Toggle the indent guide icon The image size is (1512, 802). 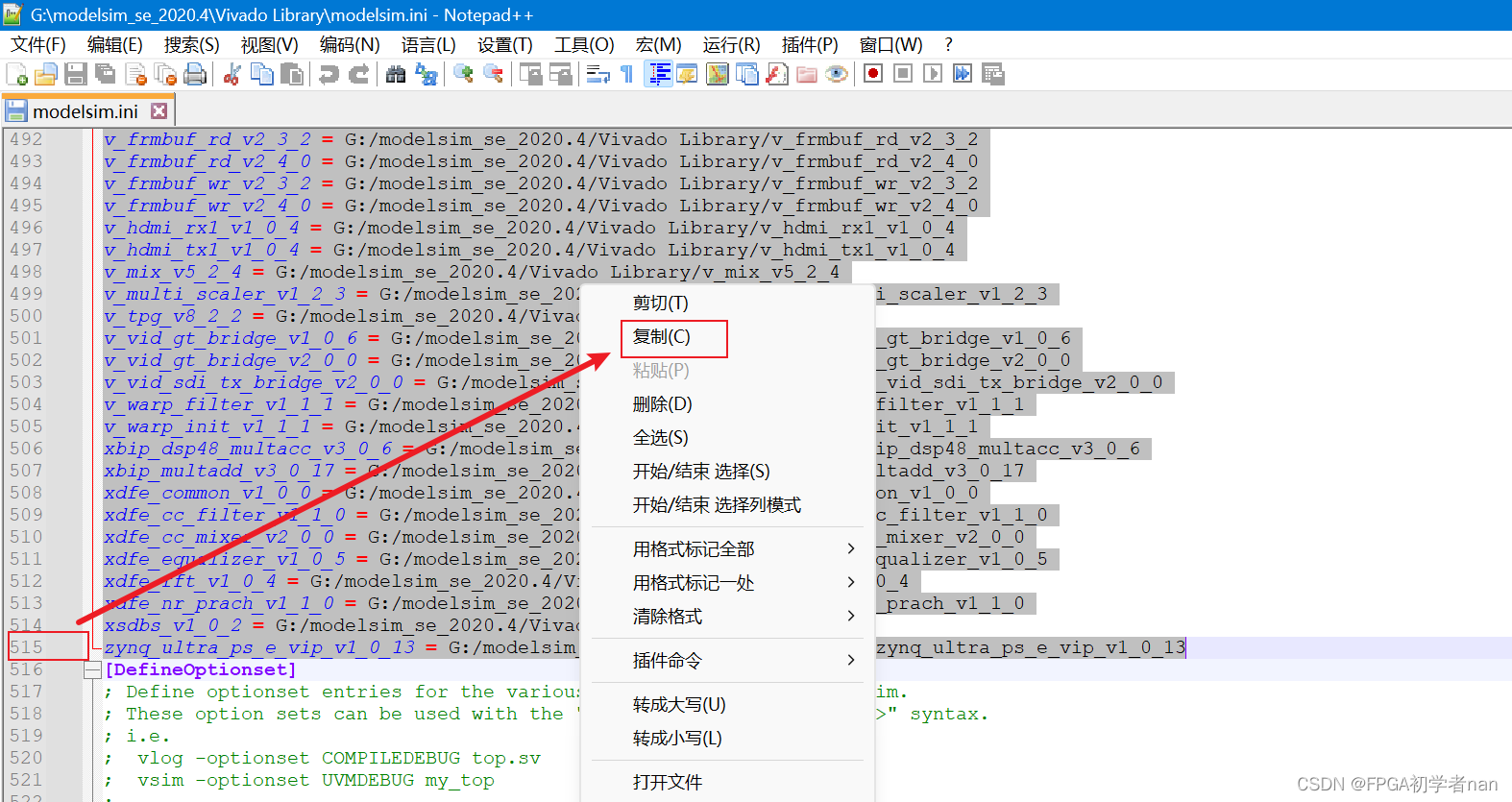[658, 74]
